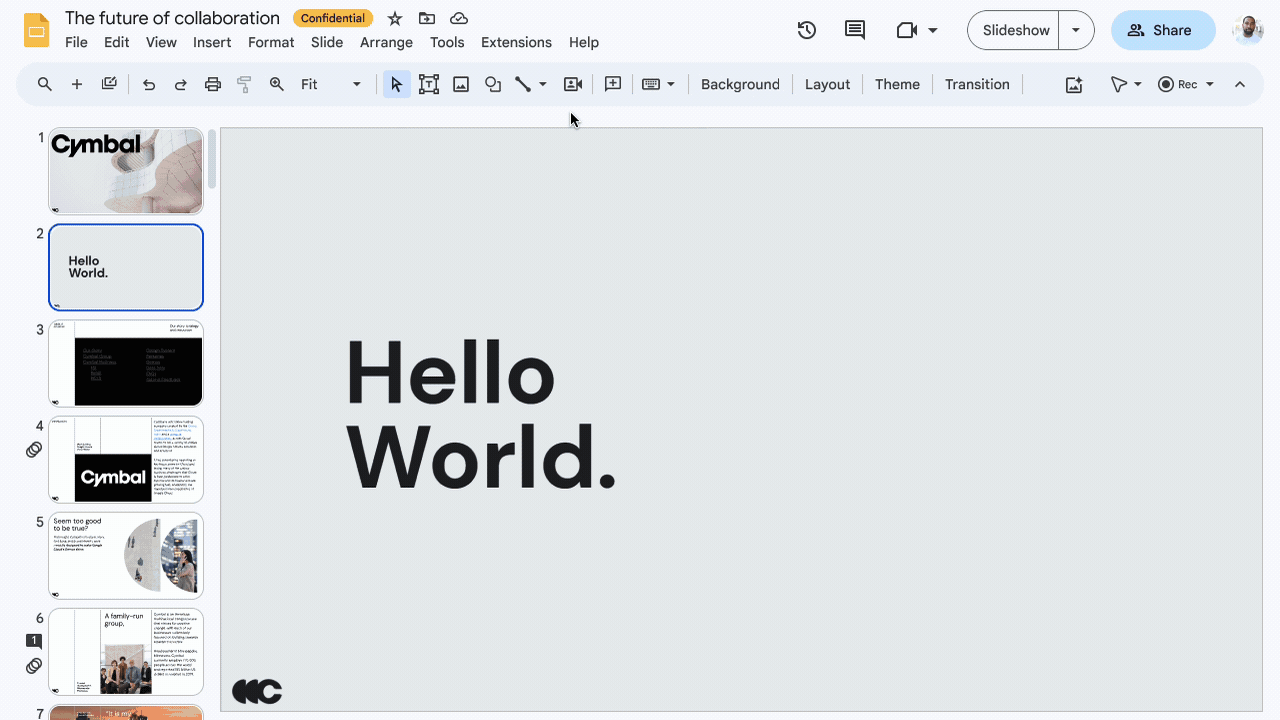Open the comment badge on slide 6
The width and height of the screenshot is (1280, 720).
coord(34,641)
